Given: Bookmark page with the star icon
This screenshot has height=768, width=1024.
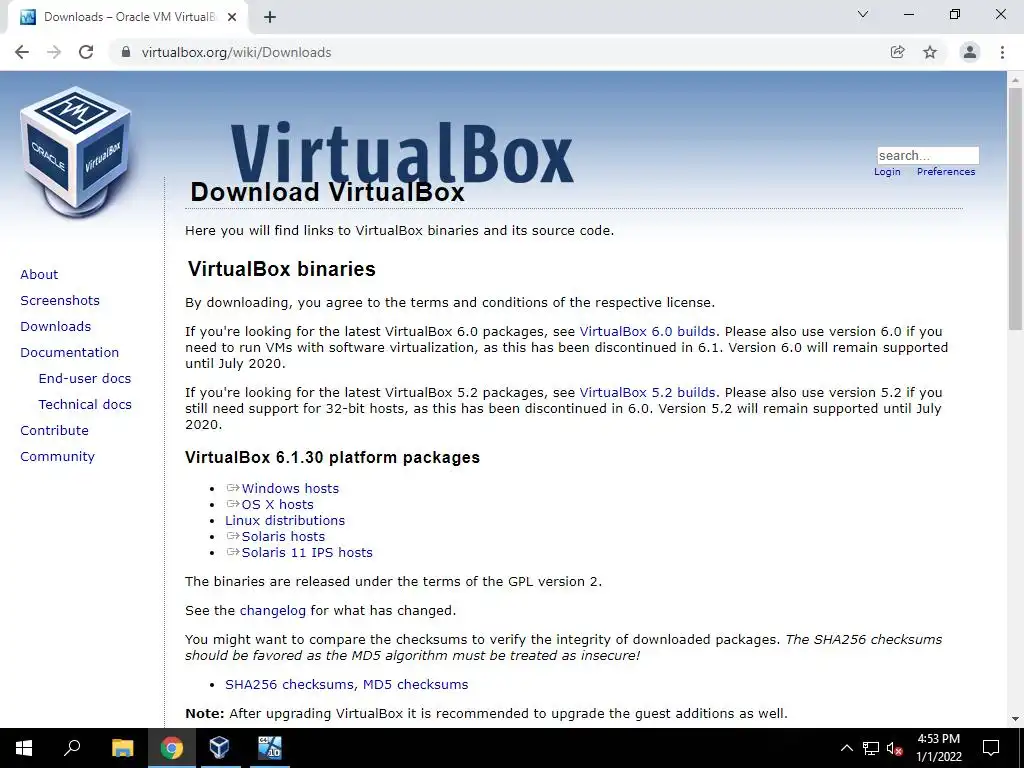Looking at the screenshot, I should click(930, 52).
